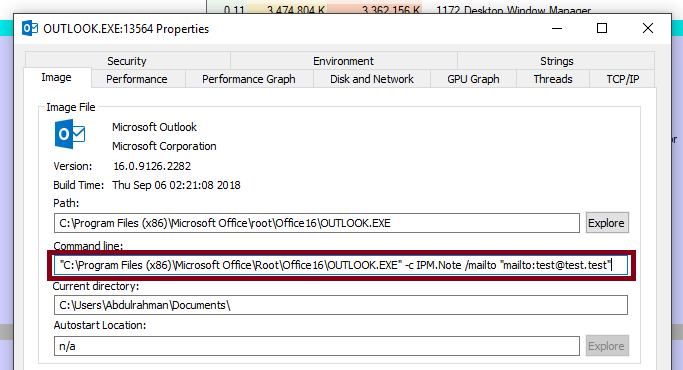This screenshot has width=683, height=370.
Task: Open the GPU Graph tab
Action: (473, 79)
